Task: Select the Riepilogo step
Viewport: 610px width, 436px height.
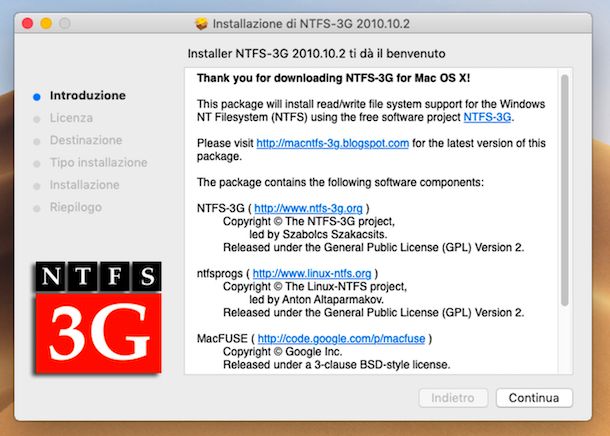Action: click(76, 207)
